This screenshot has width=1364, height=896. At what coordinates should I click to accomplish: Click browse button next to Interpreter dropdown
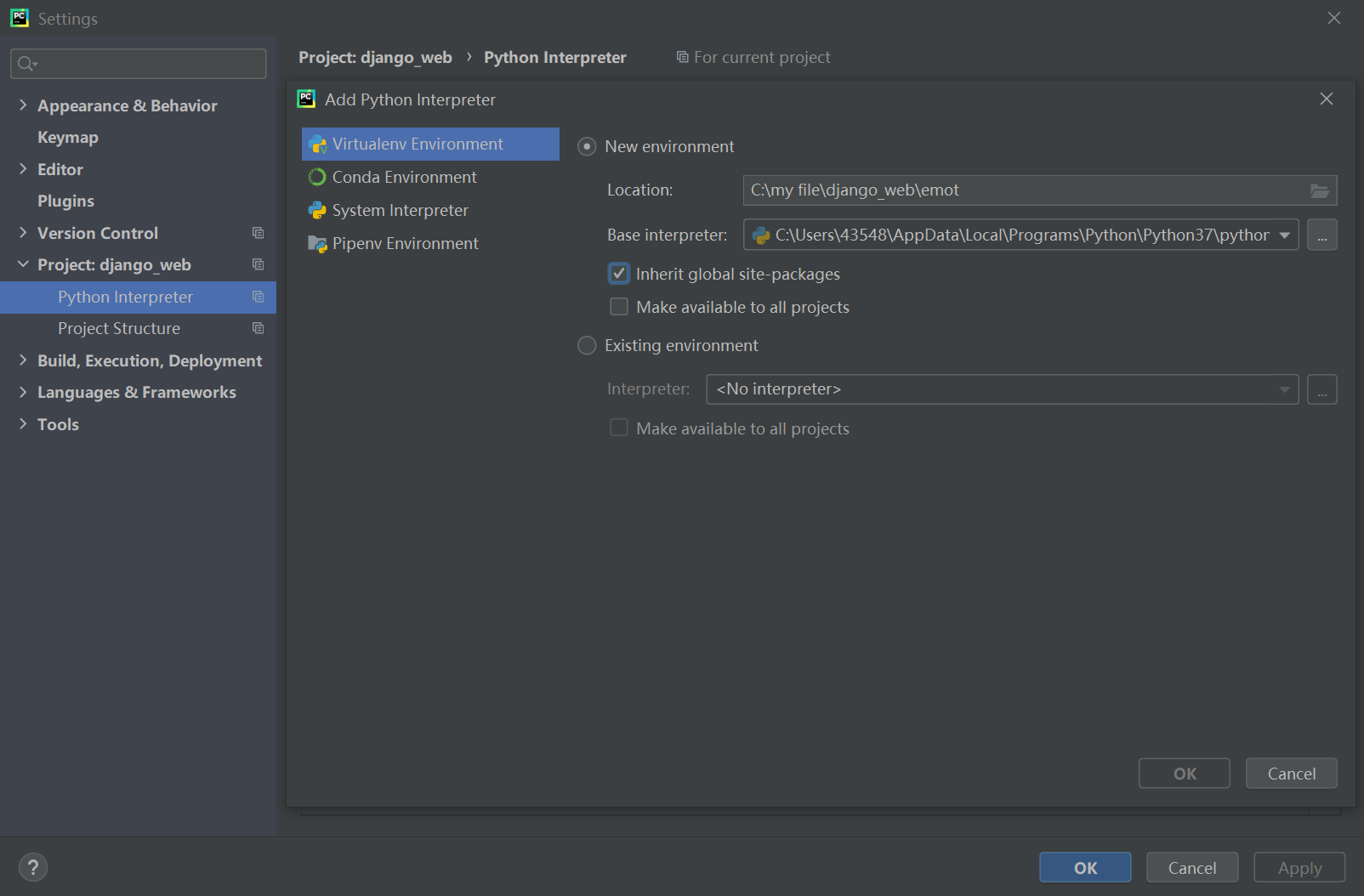[x=1322, y=389]
